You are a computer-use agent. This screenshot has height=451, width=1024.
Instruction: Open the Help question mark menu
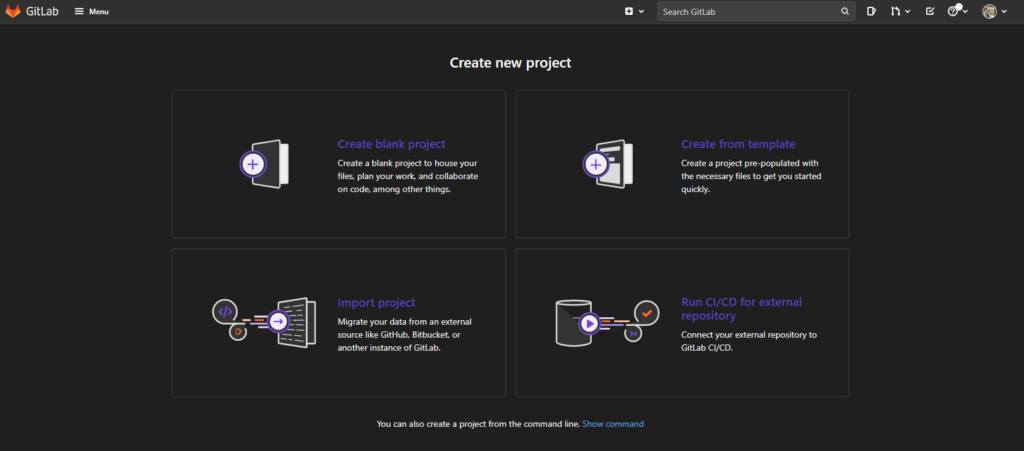(957, 12)
